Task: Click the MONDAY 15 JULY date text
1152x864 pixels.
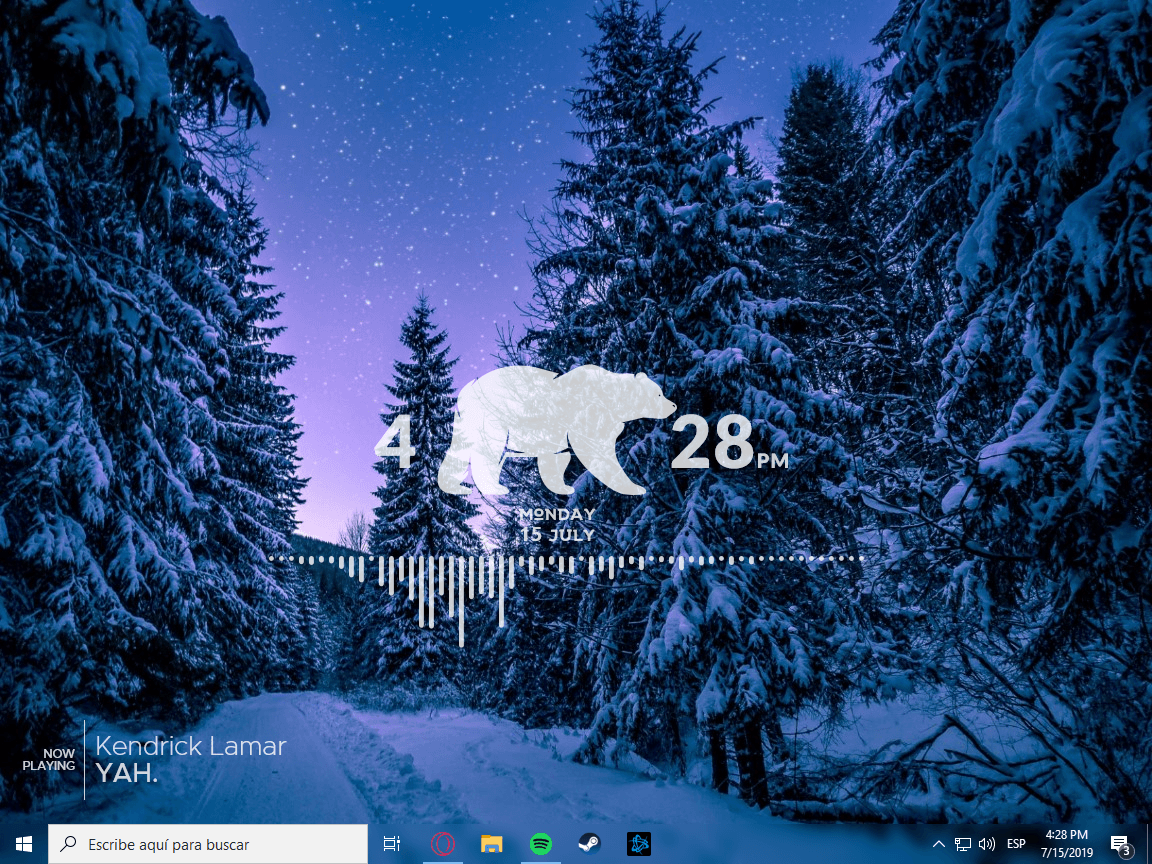Action: (557, 525)
